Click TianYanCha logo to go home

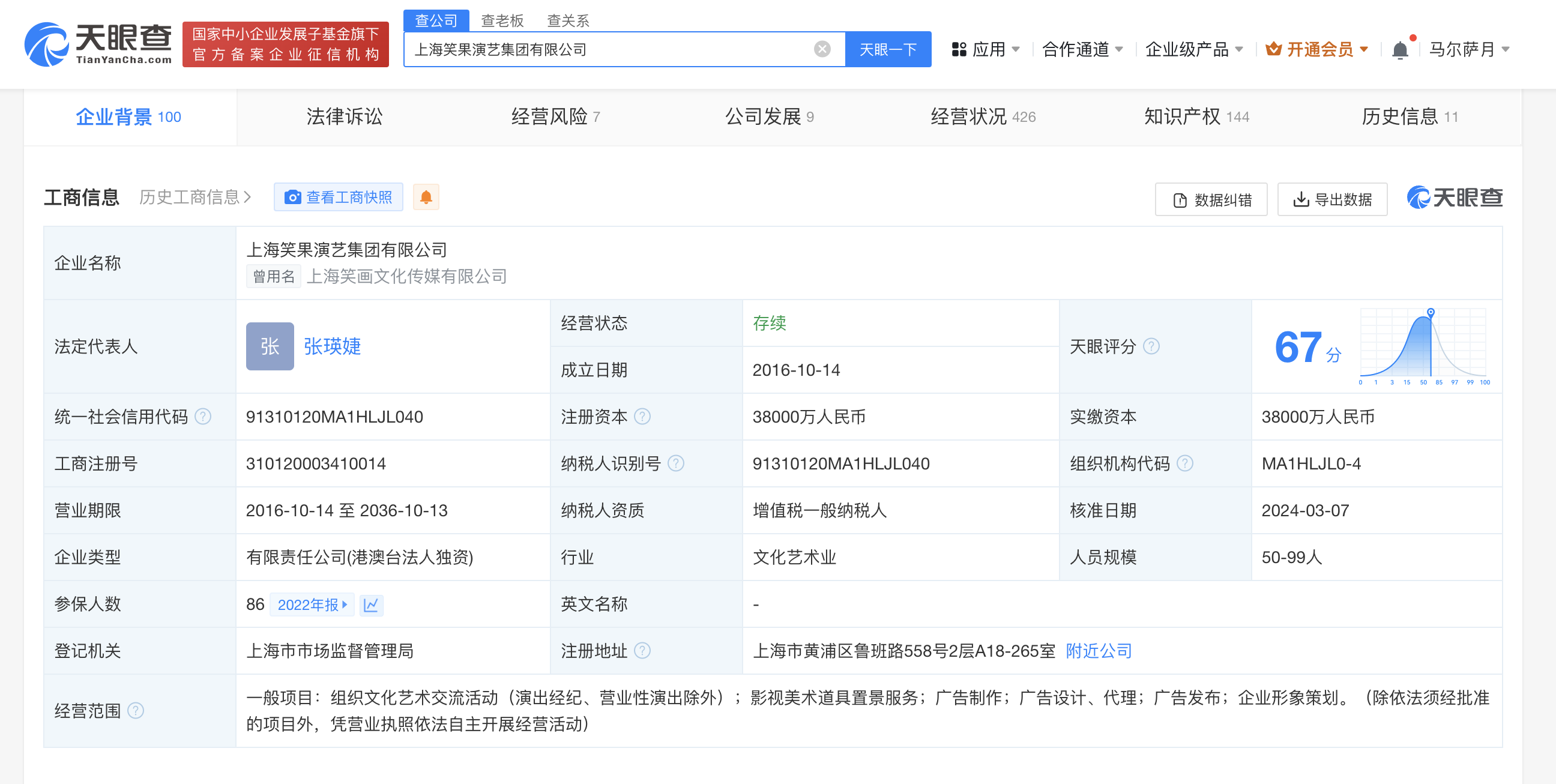(98, 43)
